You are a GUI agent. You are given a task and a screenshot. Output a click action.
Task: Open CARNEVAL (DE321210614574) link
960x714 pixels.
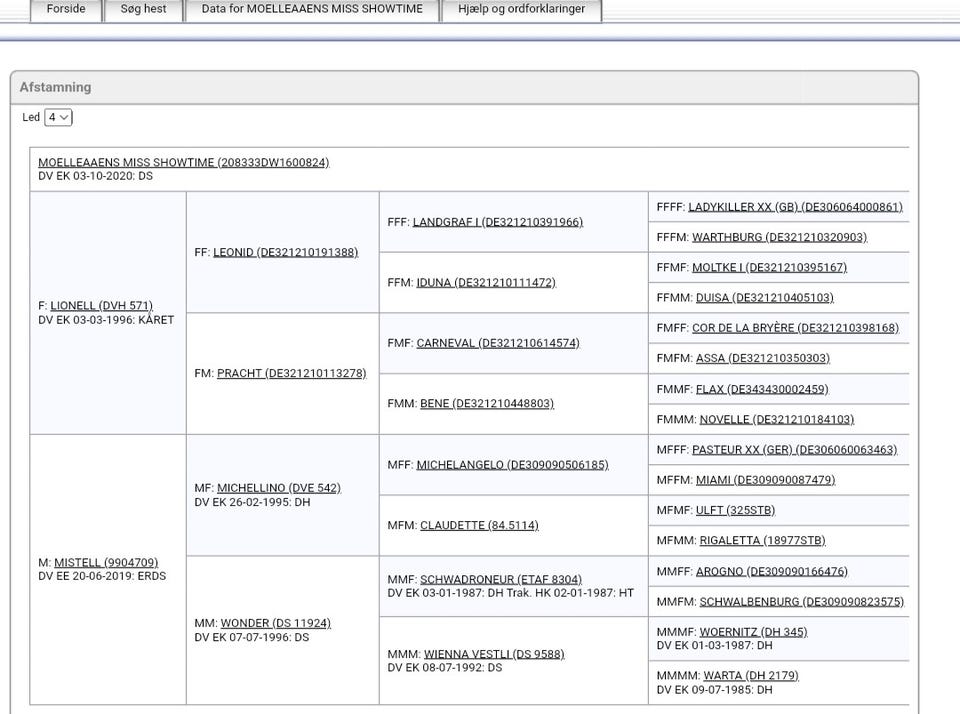click(x=498, y=343)
